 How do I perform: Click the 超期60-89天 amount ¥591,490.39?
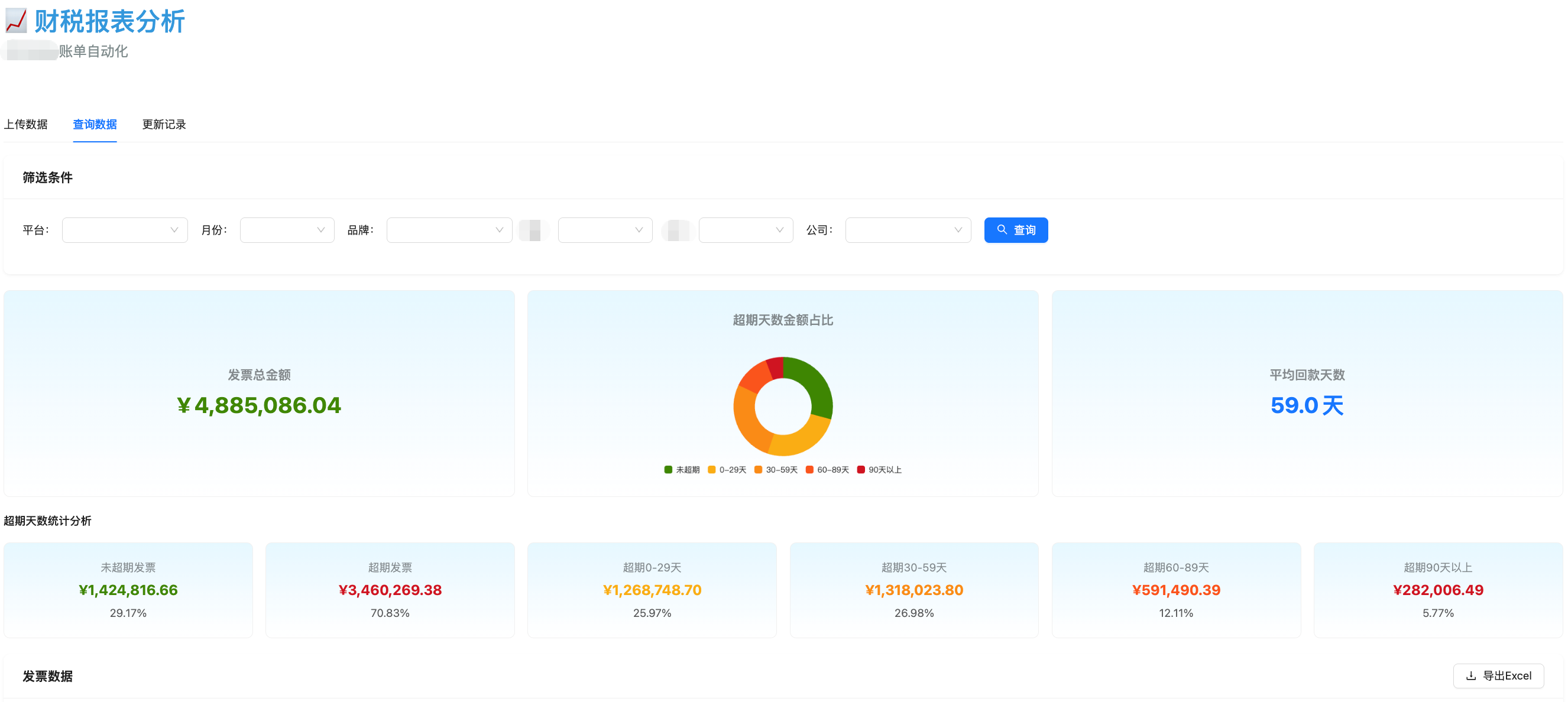(x=1176, y=590)
